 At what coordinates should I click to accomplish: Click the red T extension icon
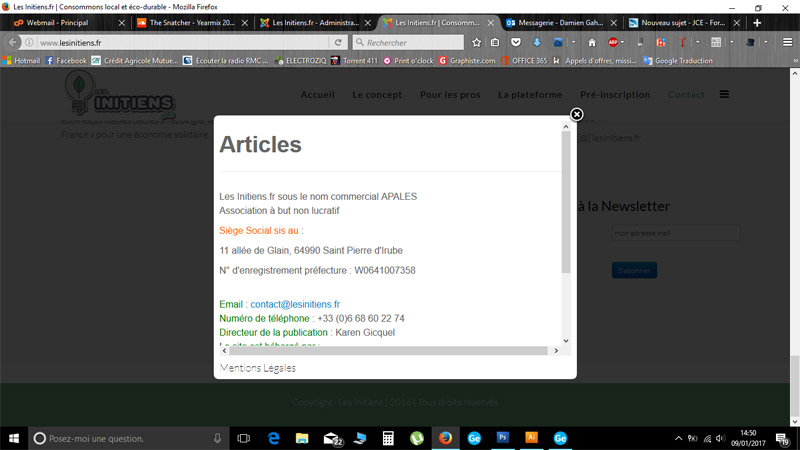pyautogui.click(x=682, y=42)
